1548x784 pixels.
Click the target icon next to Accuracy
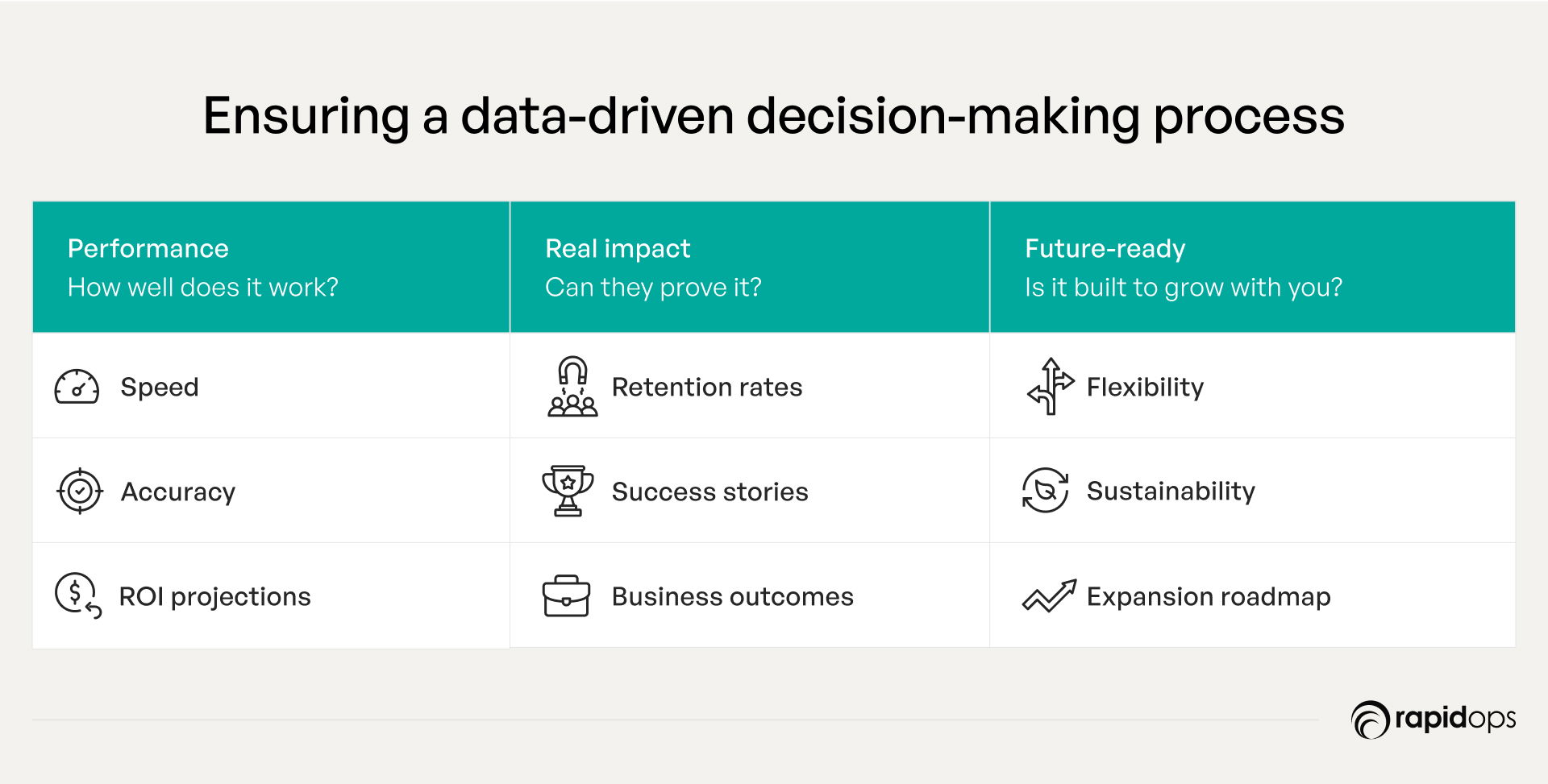(80, 491)
